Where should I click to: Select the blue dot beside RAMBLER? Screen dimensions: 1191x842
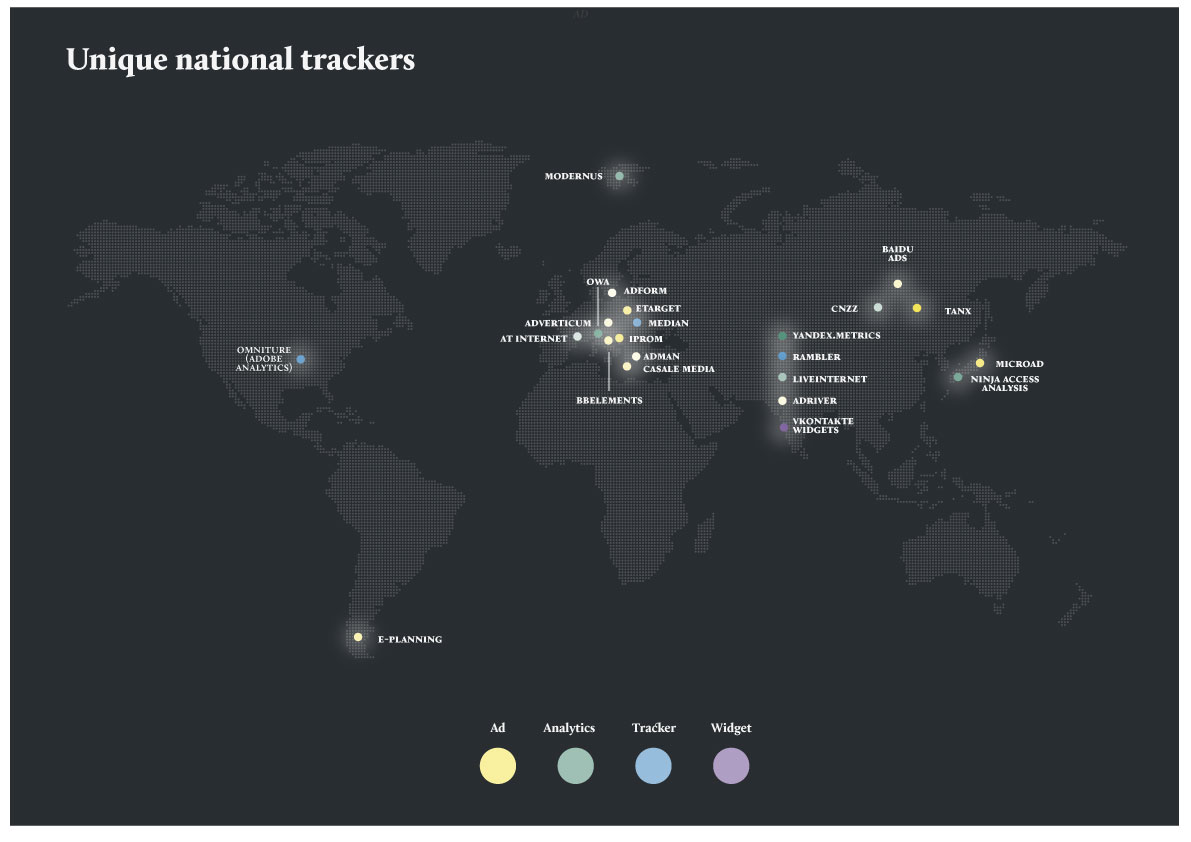pos(782,356)
